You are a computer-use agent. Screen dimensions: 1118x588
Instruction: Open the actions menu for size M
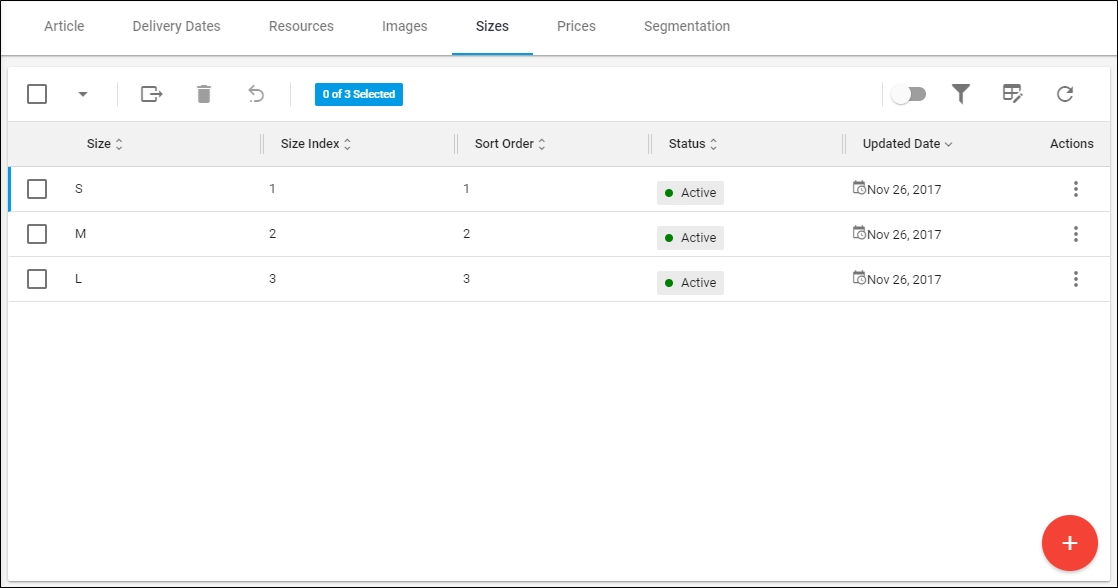1075,234
